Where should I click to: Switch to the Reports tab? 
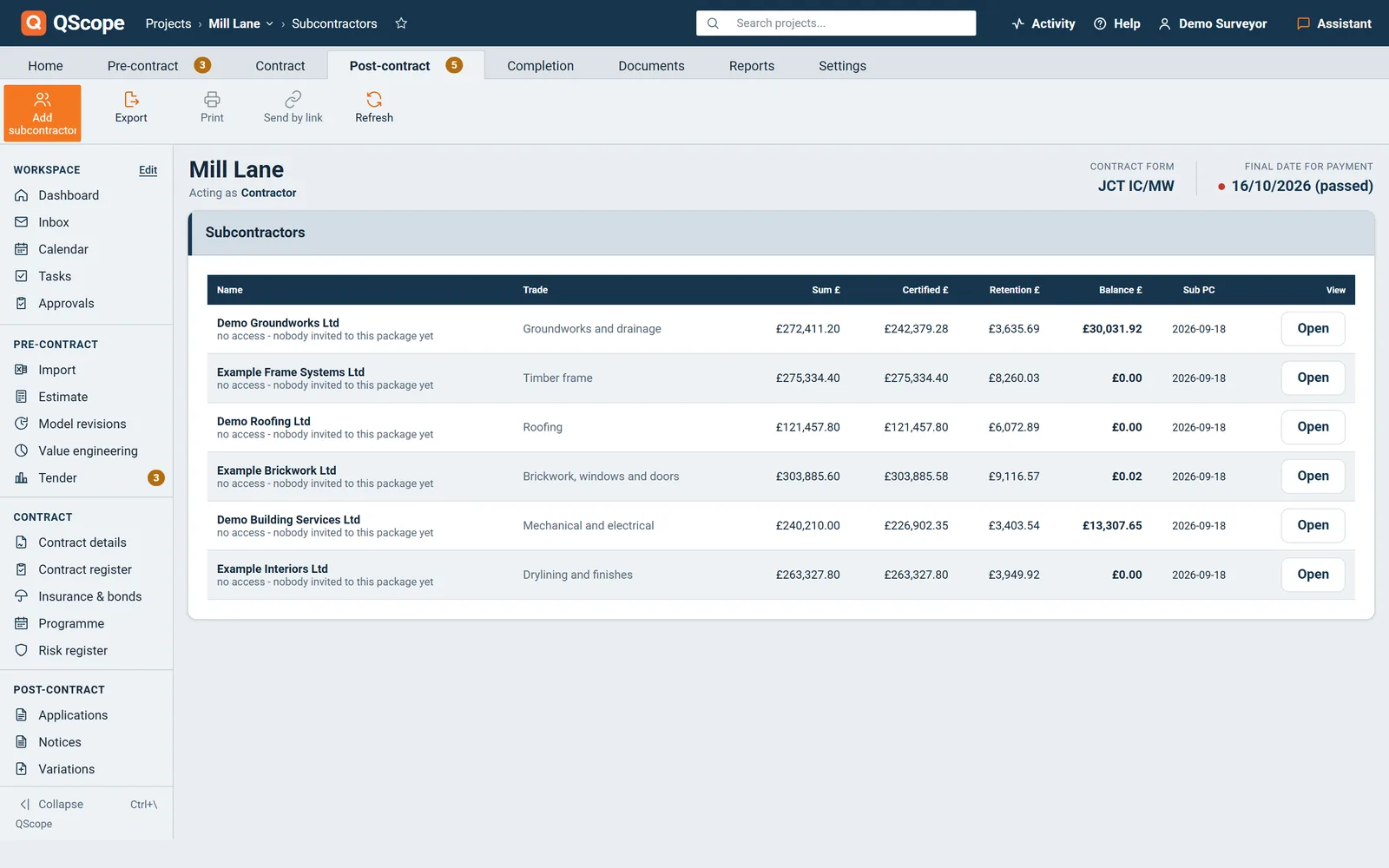[752, 66]
